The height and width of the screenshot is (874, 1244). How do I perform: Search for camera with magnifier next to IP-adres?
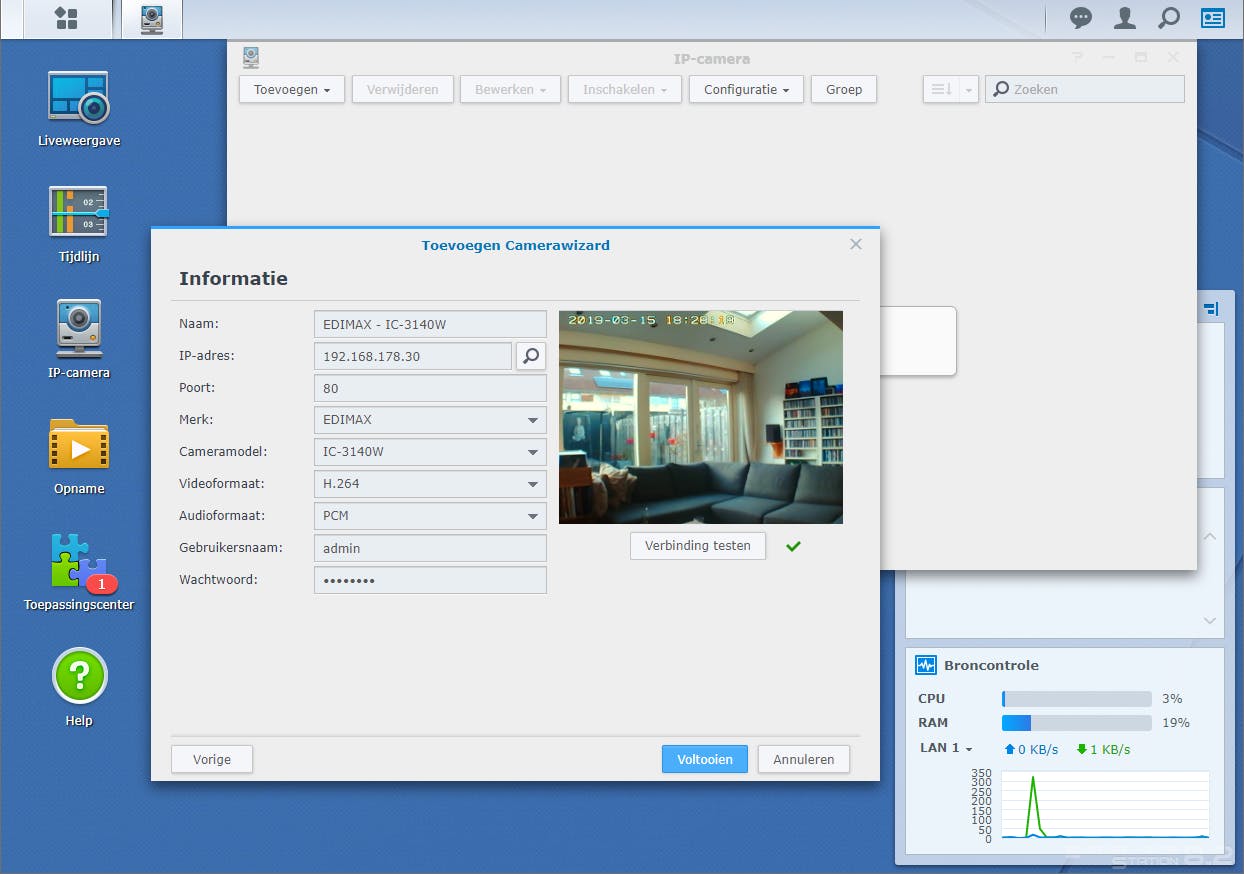click(531, 356)
